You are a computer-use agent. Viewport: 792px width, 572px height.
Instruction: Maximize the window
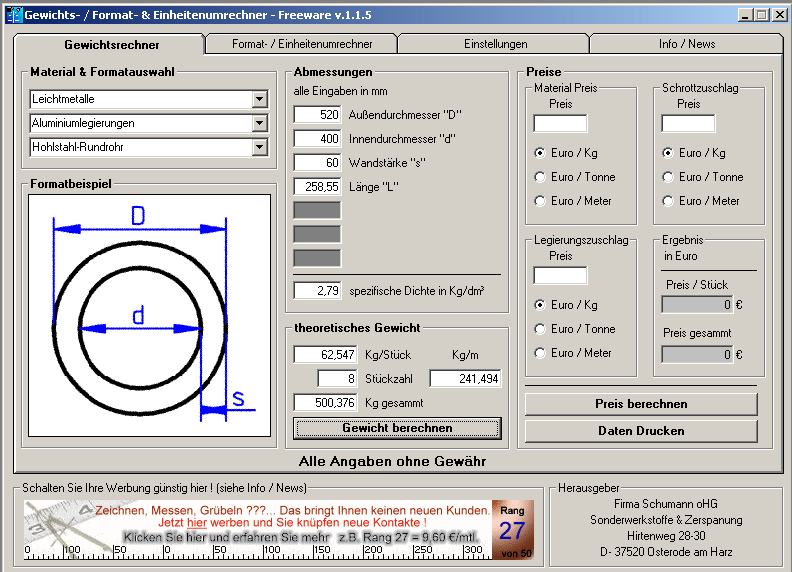pos(762,15)
